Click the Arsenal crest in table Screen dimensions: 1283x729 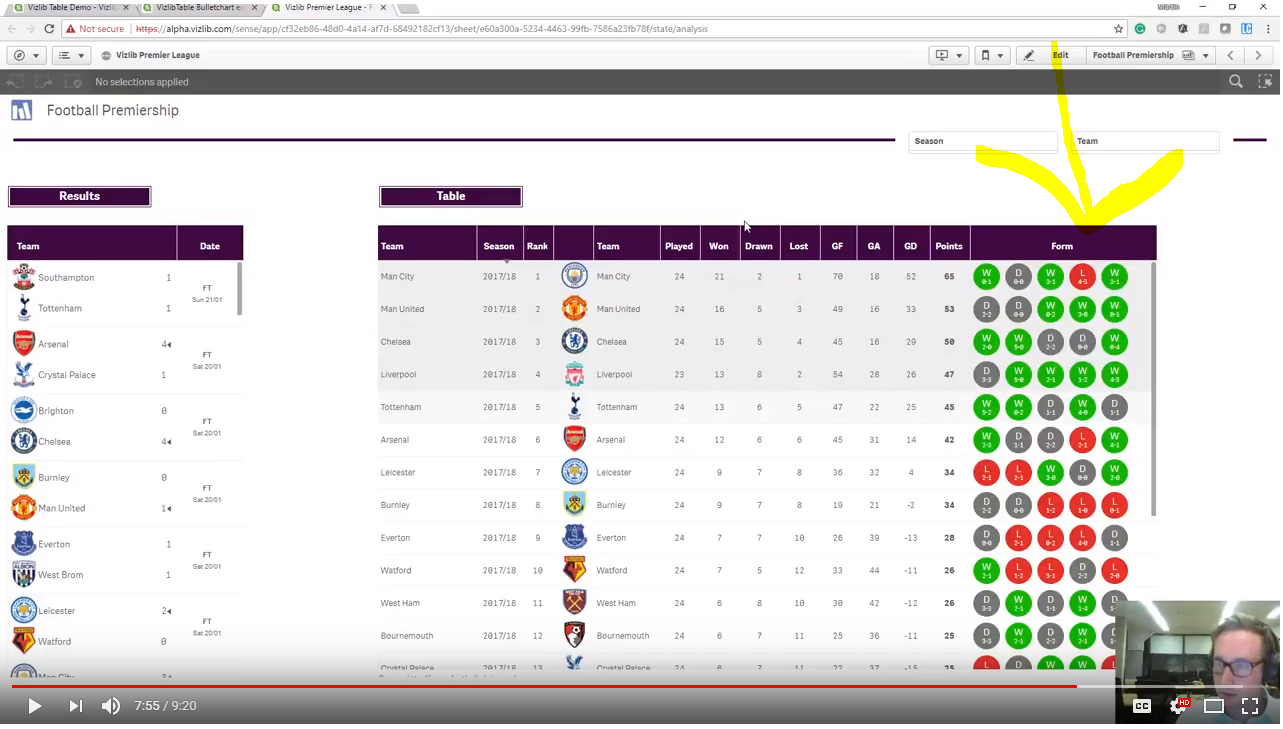574,439
